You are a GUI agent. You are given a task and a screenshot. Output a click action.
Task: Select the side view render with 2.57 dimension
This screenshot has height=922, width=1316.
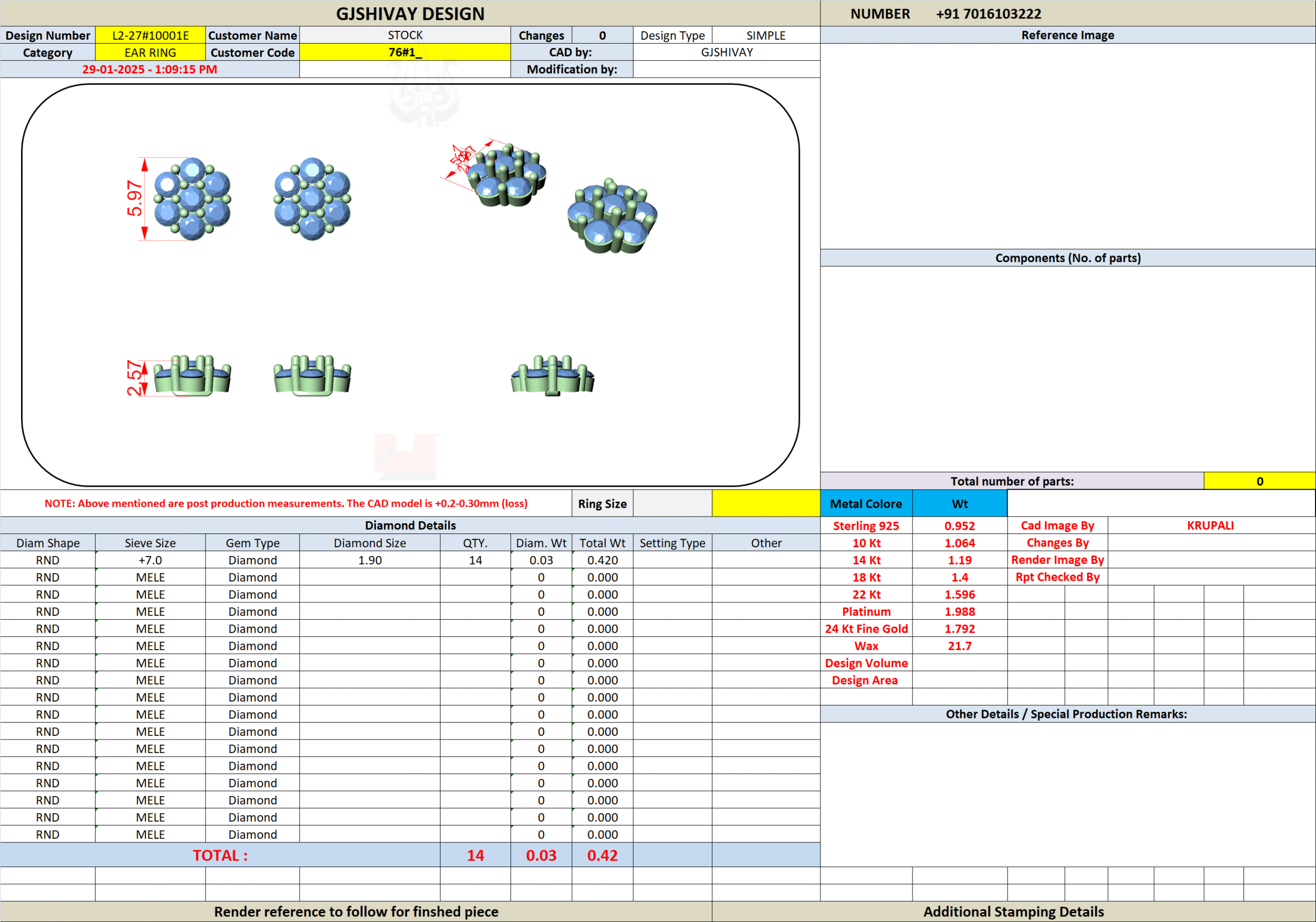click(192, 376)
